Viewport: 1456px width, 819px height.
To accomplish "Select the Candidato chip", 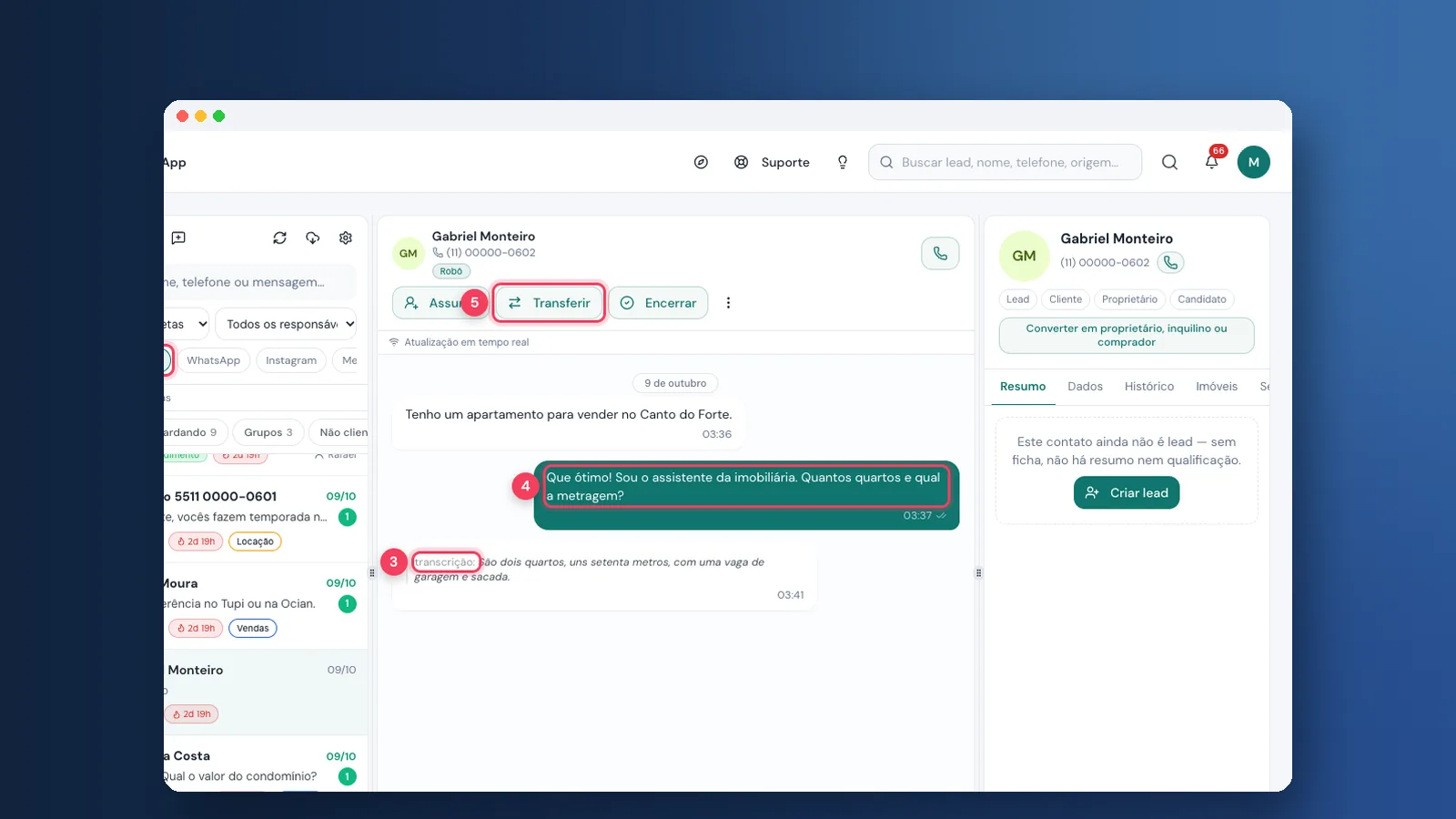I will (x=1202, y=299).
